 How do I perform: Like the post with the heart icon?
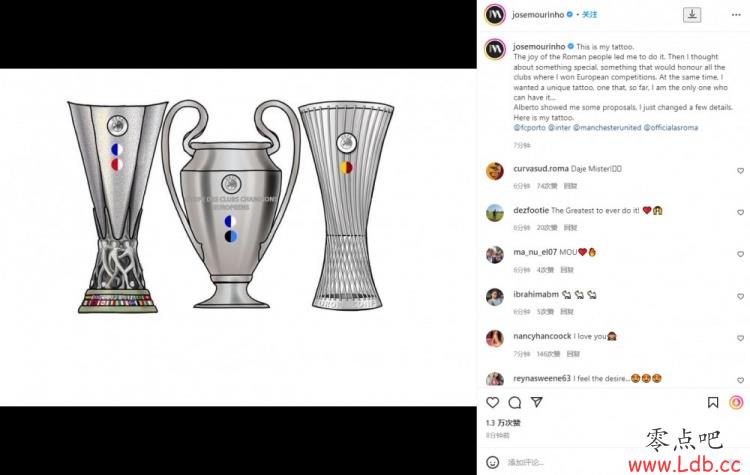[493, 402]
